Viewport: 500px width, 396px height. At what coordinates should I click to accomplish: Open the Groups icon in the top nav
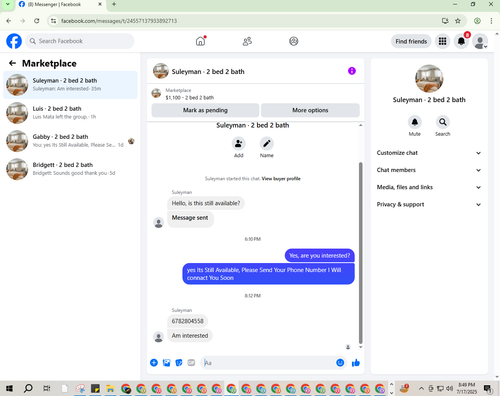(x=294, y=41)
